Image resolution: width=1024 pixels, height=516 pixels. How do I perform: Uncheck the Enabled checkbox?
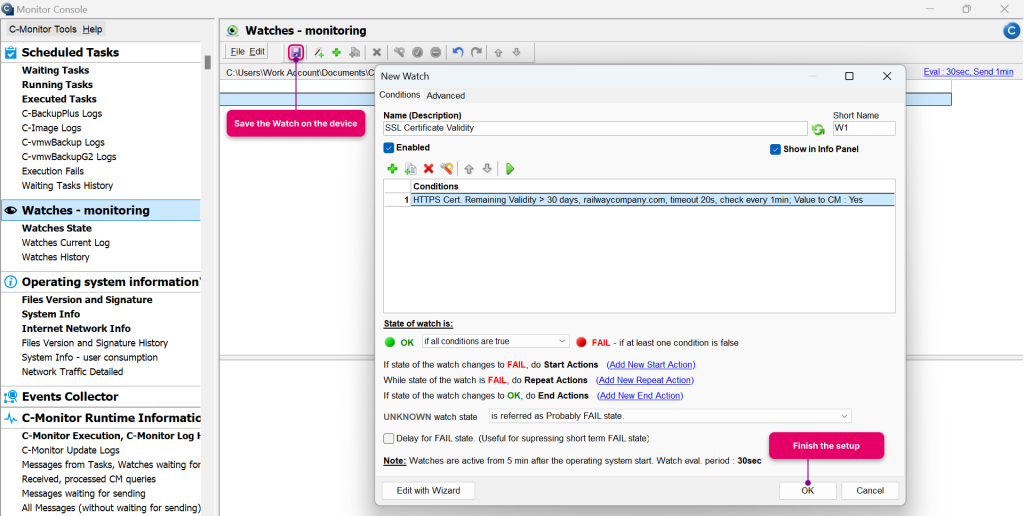389,148
